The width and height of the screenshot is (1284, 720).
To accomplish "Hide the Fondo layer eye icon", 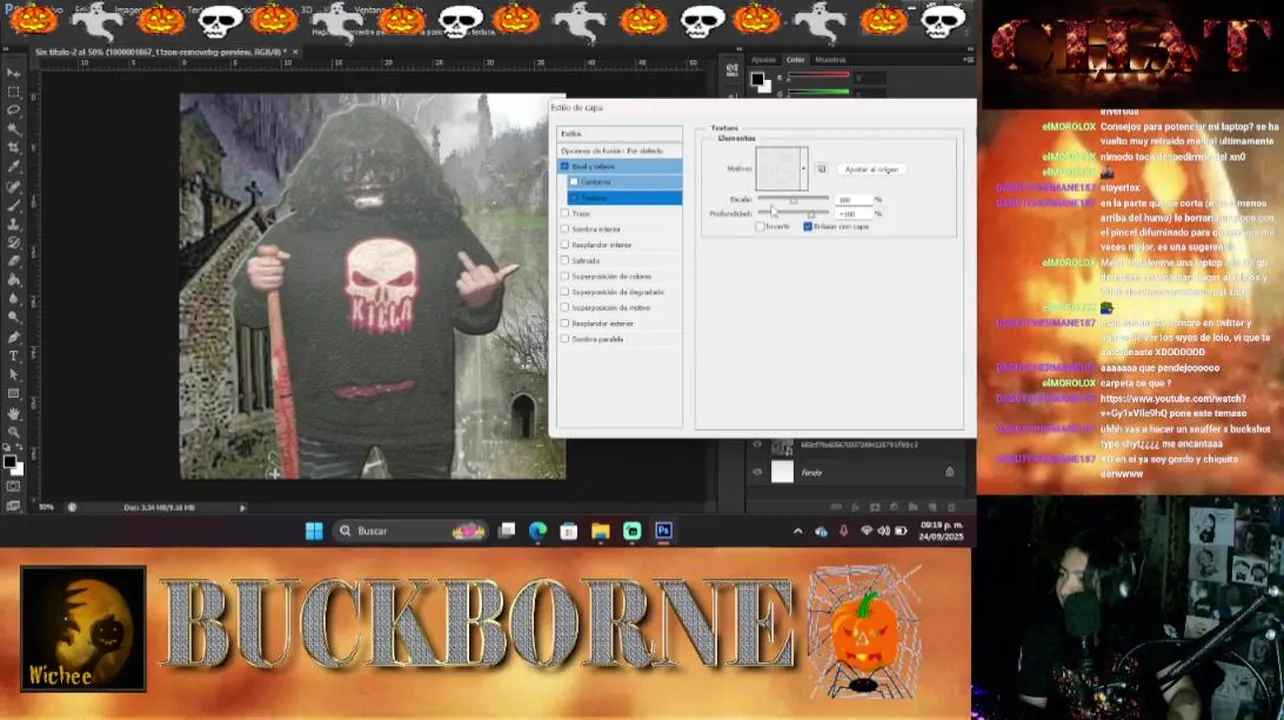I will tap(757, 472).
